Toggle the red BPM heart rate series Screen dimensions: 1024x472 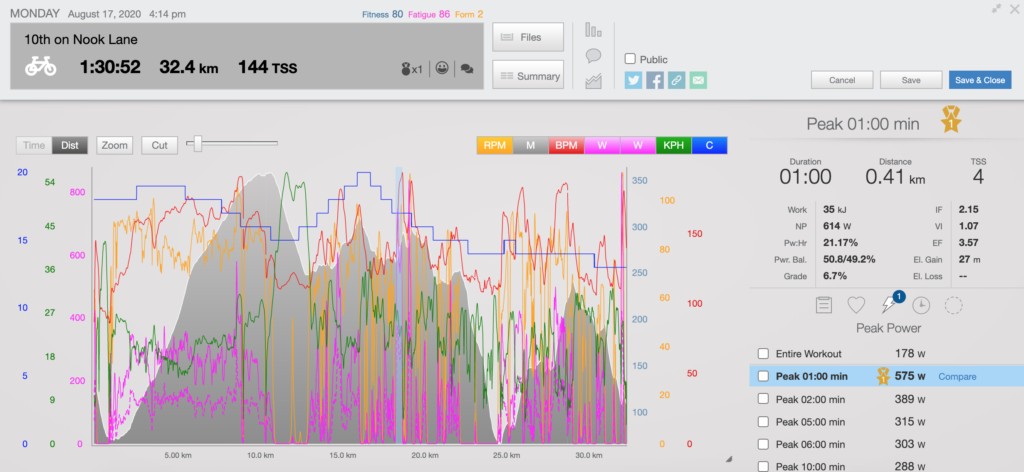point(566,146)
